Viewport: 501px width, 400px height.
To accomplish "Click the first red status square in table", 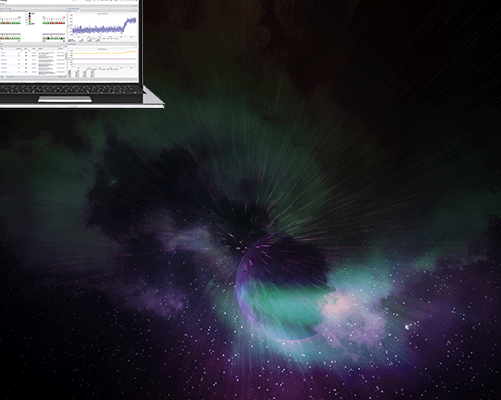I will pos(26,53).
